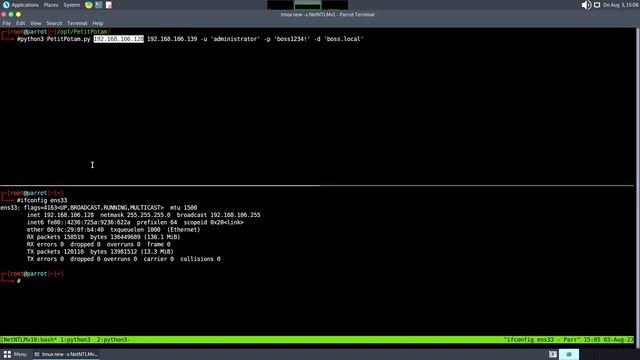640x360 pixels.
Task: Adjust volume via the speaker icon
Action: point(586,5)
